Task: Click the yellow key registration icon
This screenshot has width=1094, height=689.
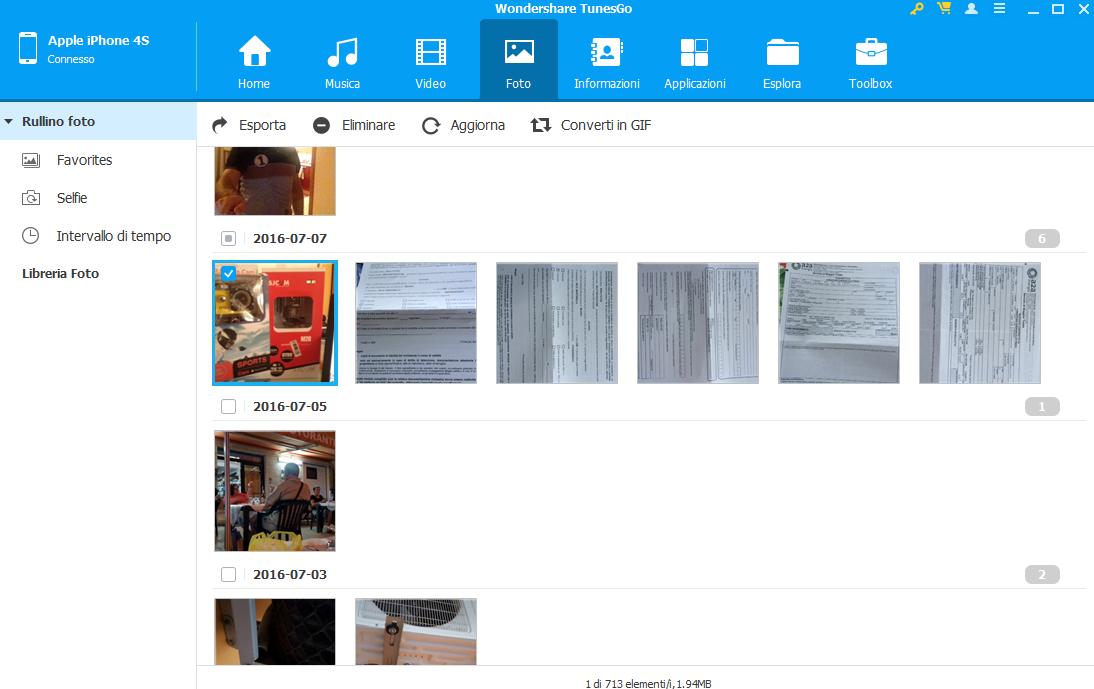Action: (917, 9)
